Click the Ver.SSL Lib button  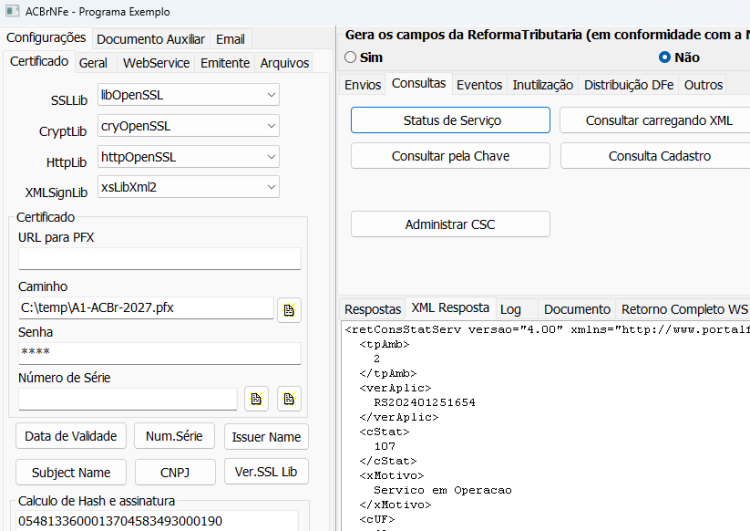coord(266,472)
